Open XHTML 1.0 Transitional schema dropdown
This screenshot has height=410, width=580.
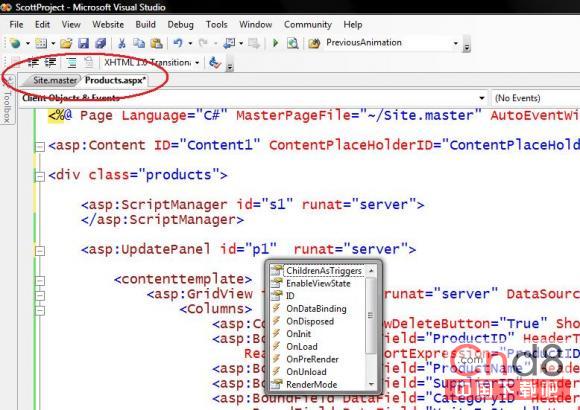pos(197,63)
